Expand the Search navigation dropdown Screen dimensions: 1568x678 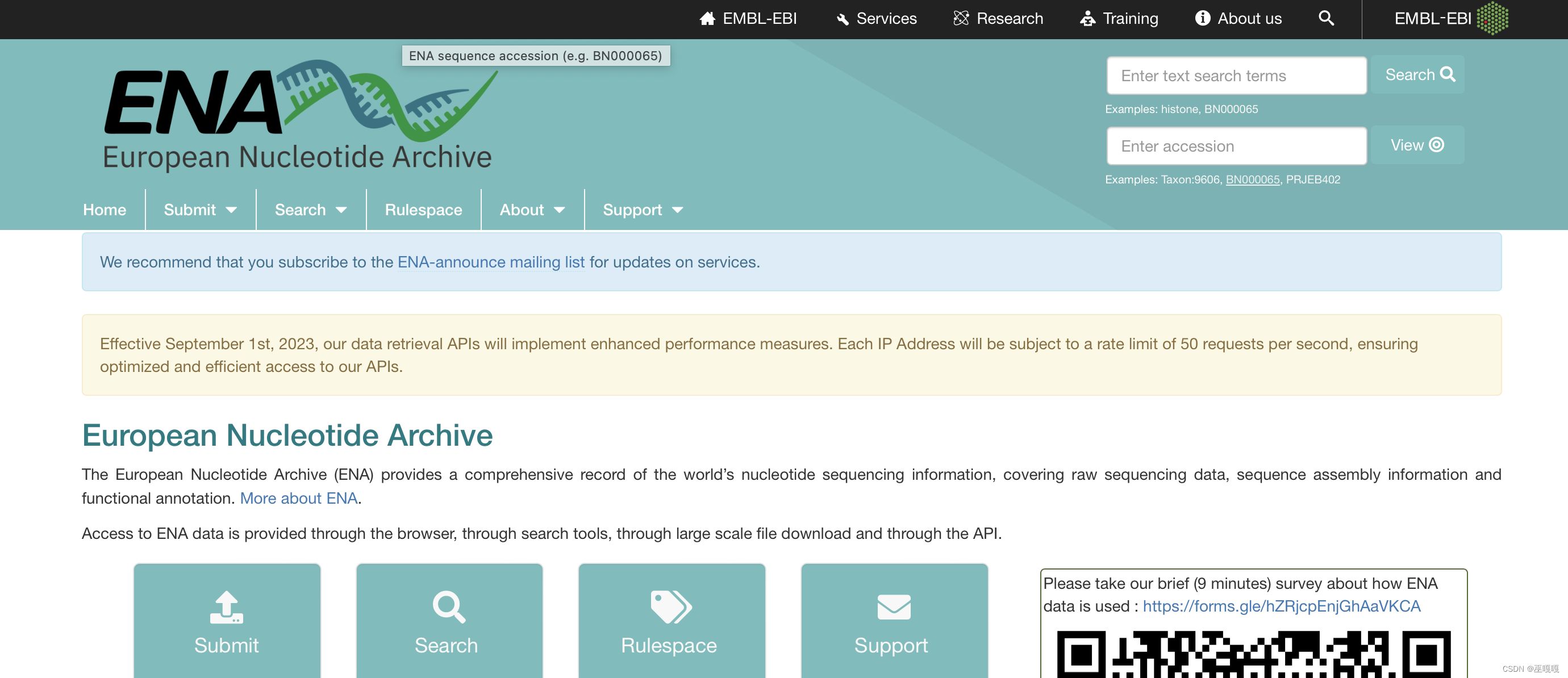pos(310,210)
